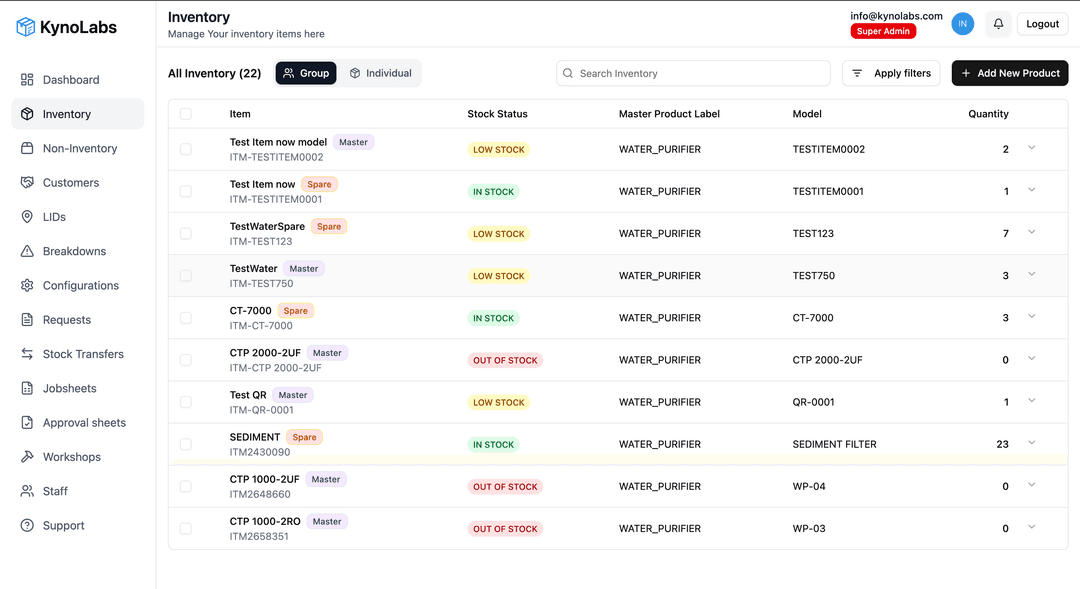Click the Add New Product button
1080x589 pixels.
pyautogui.click(x=1010, y=73)
